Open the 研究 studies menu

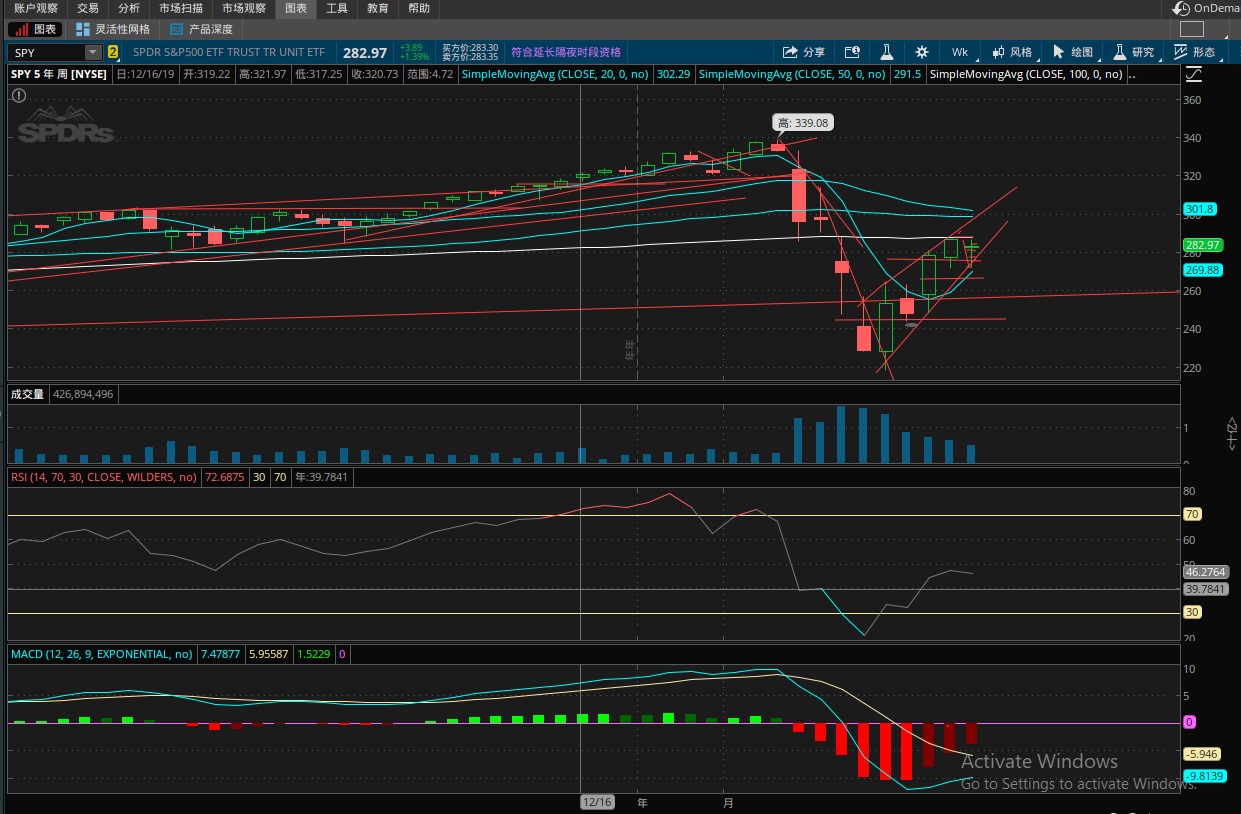(1133, 52)
